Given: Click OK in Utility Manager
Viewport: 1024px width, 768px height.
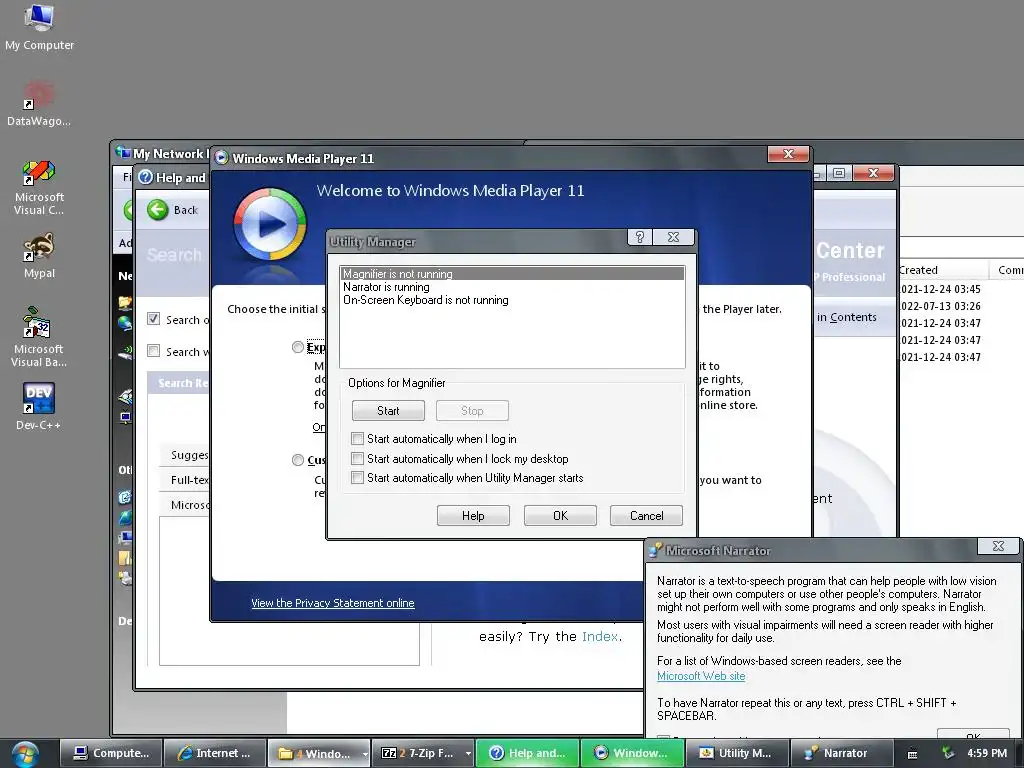Looking at the screenshot, I should click(560, 515).
